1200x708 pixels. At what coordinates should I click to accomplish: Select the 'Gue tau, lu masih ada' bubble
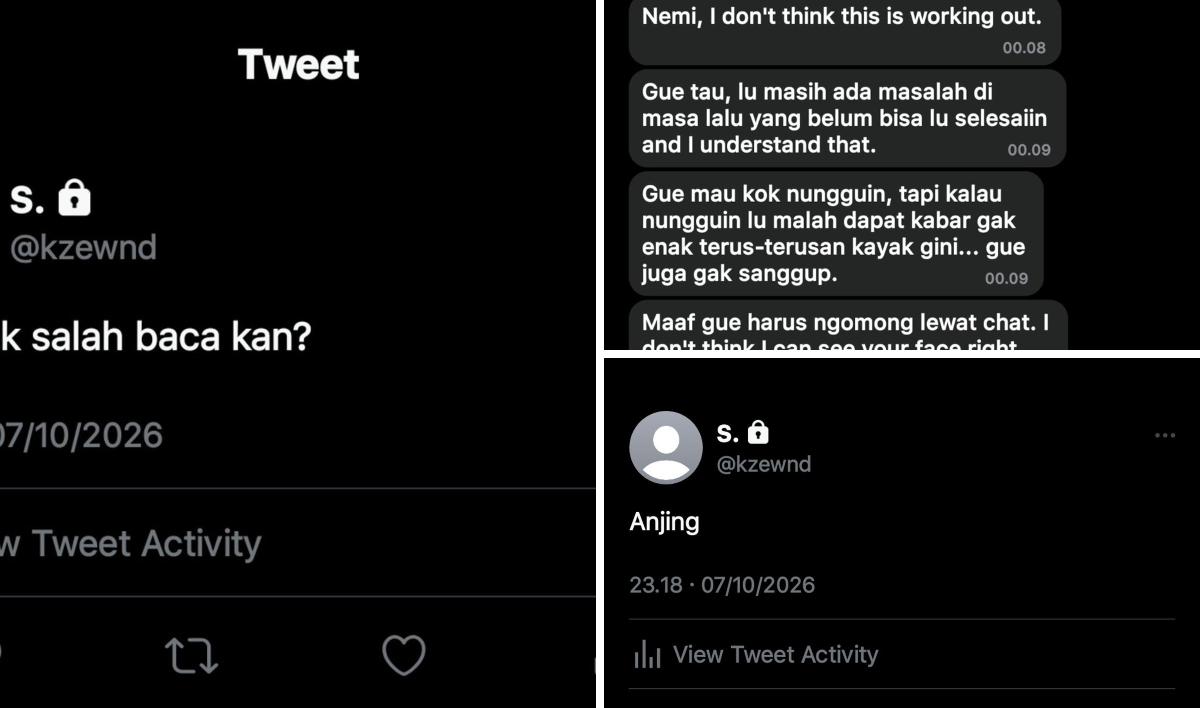tap(847, 118)
